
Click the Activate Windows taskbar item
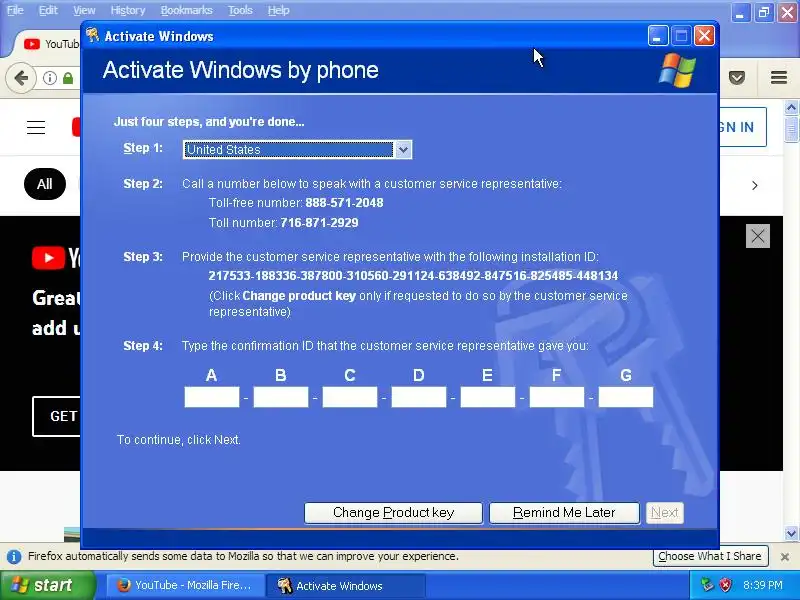click(345, 585)
